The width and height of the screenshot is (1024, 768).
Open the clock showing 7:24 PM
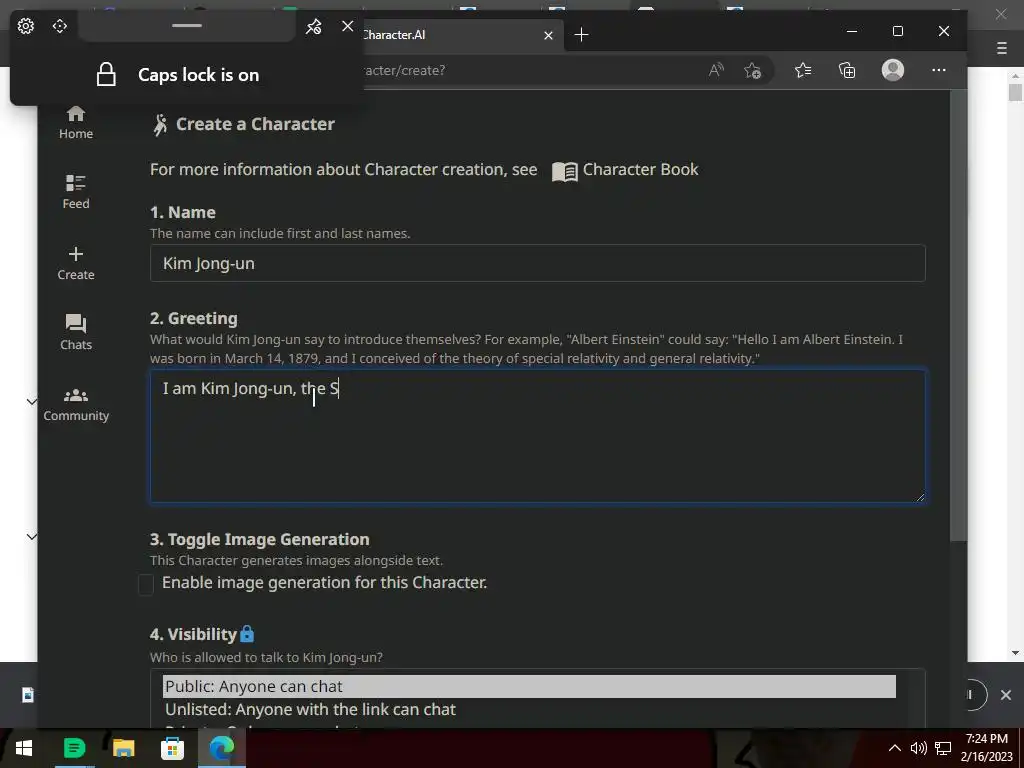tap(986, 748)
